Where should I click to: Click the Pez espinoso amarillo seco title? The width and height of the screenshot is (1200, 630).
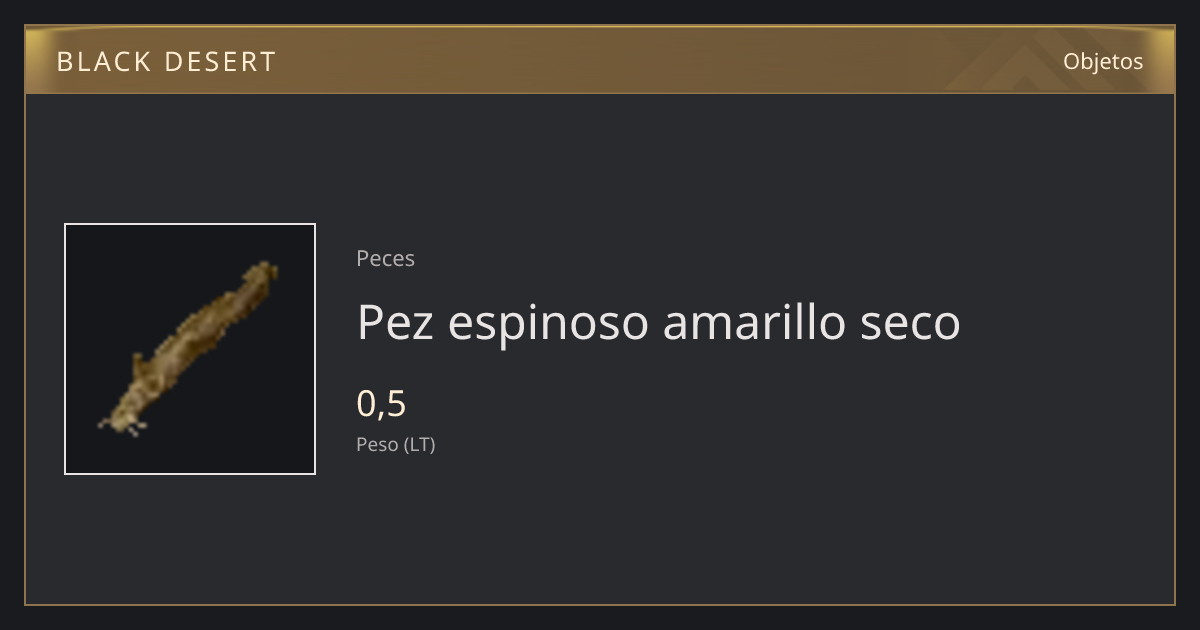(658, 323)
